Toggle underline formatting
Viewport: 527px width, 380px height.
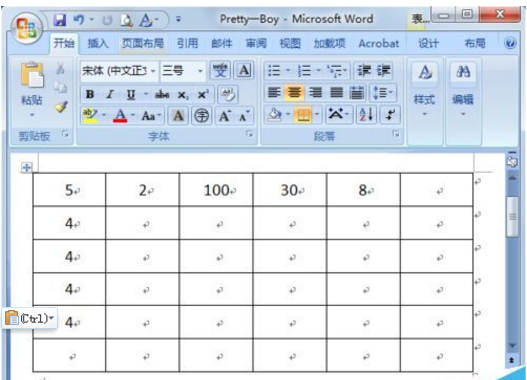pyautogui.click(x=130, y=95)
